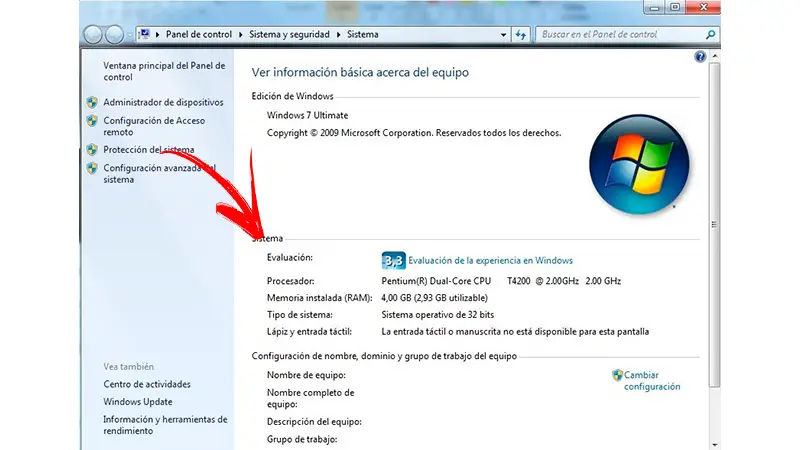Click the 'Grupo de trabajo:' label
This screenshot has width=800, height=450.
point(302,439)
